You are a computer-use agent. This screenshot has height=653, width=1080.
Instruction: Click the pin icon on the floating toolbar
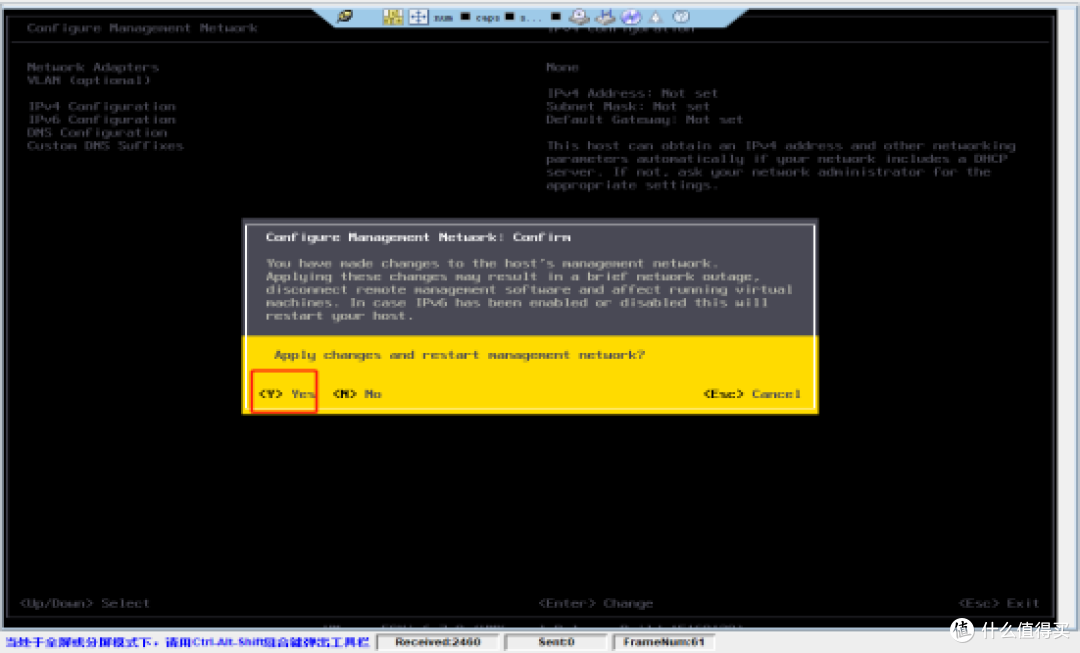345,16
